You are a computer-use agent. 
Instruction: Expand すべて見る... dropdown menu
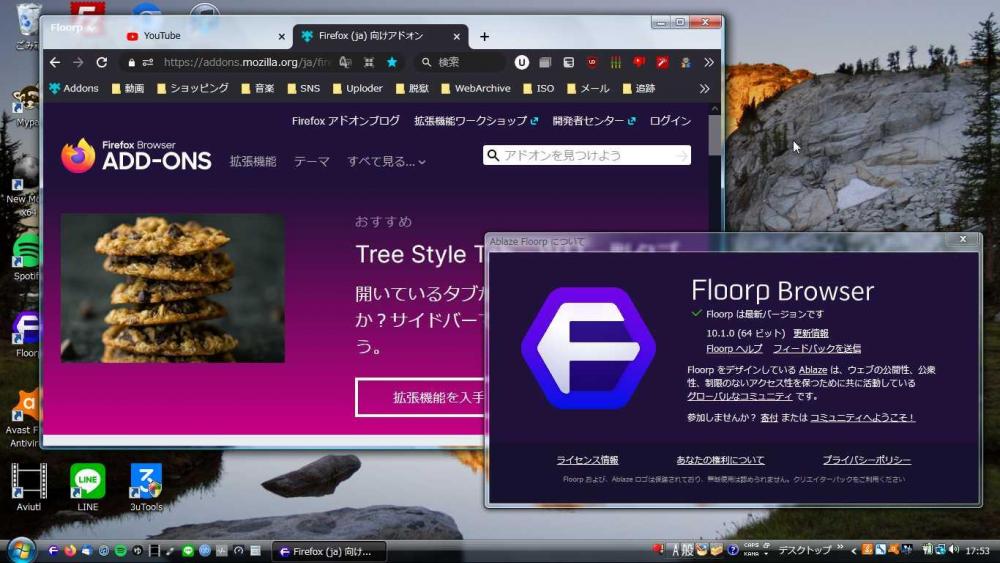[x=386, y=161]
